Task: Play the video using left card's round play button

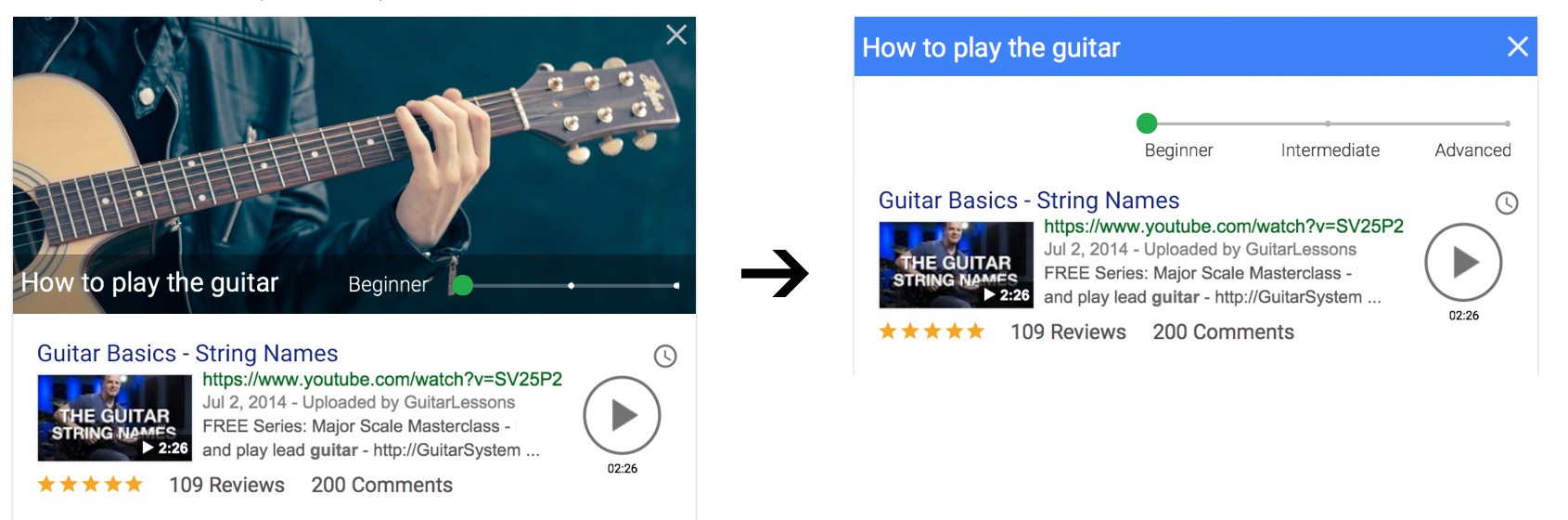Action: 622,415
